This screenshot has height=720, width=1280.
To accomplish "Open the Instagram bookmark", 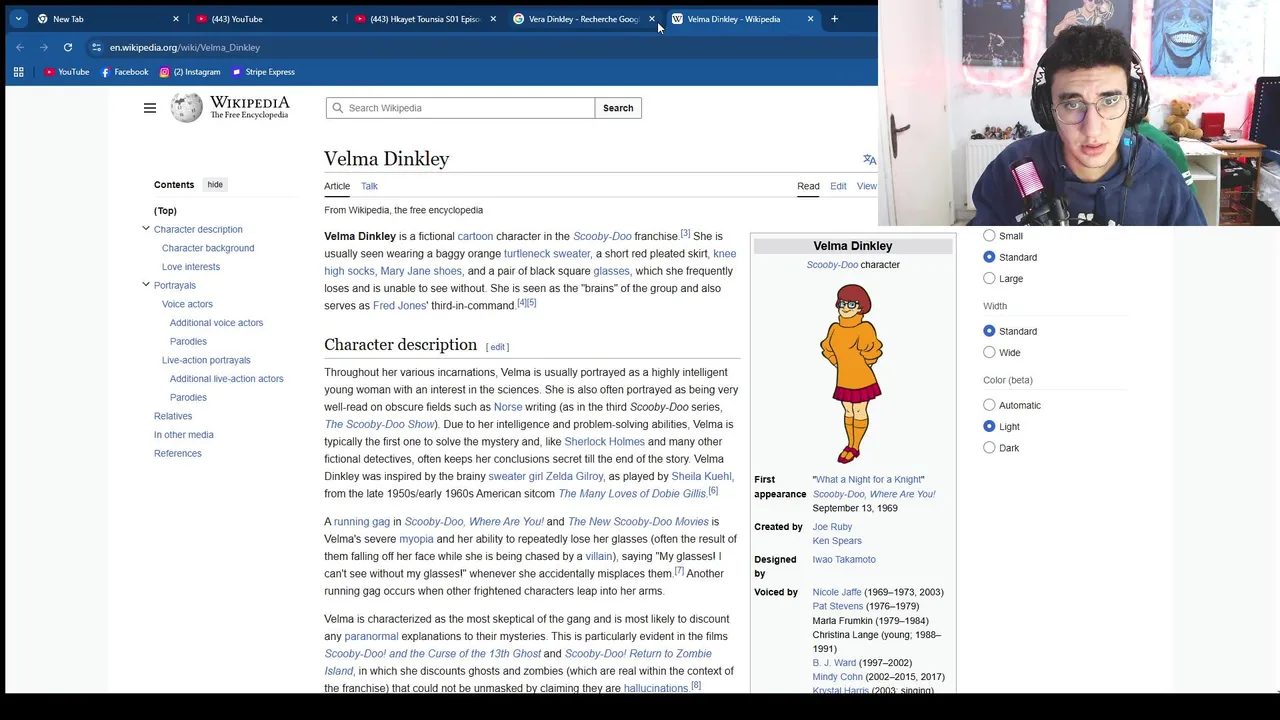I will click(x=190, y=72).
